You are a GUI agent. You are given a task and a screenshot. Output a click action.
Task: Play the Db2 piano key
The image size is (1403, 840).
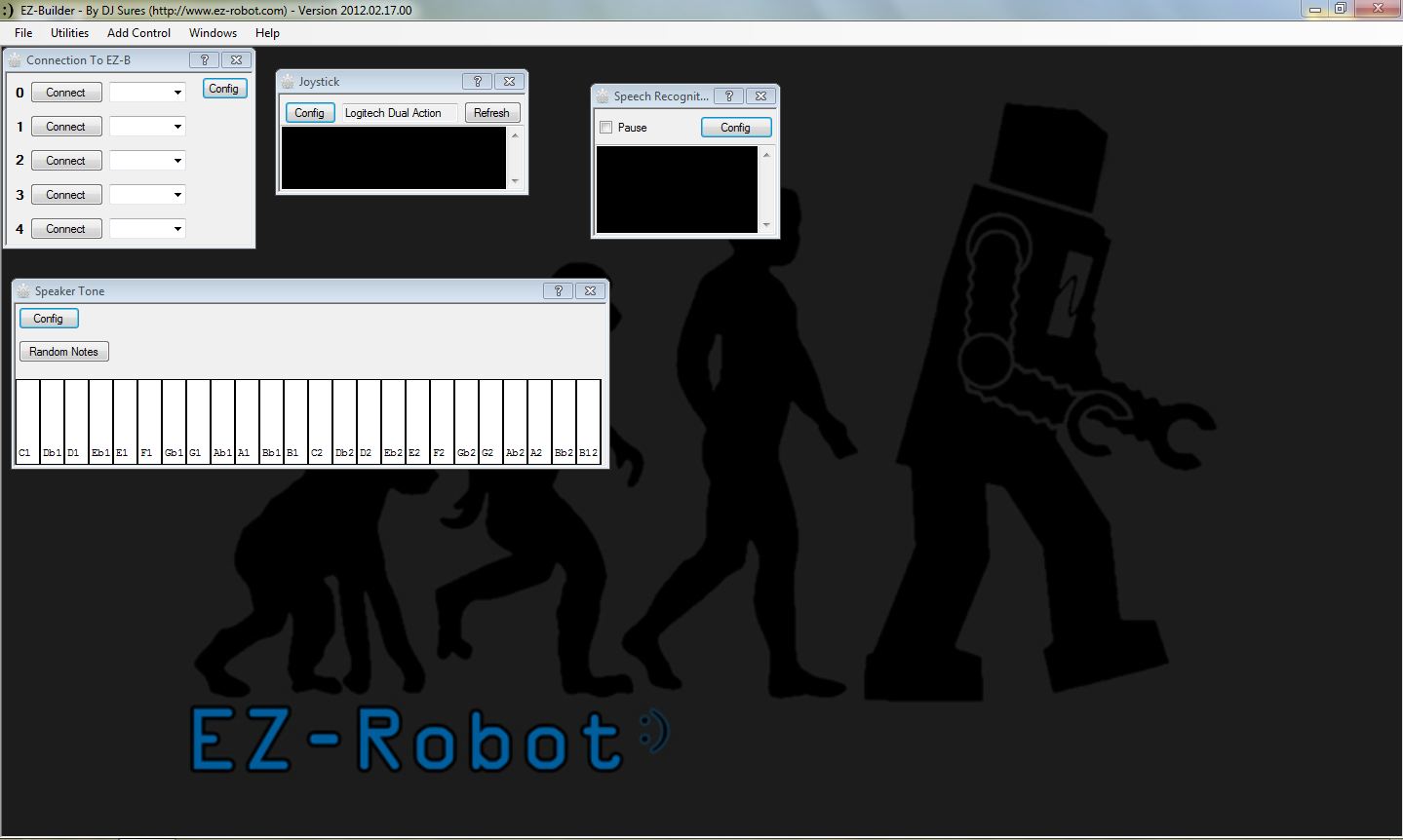click(344, 421)
